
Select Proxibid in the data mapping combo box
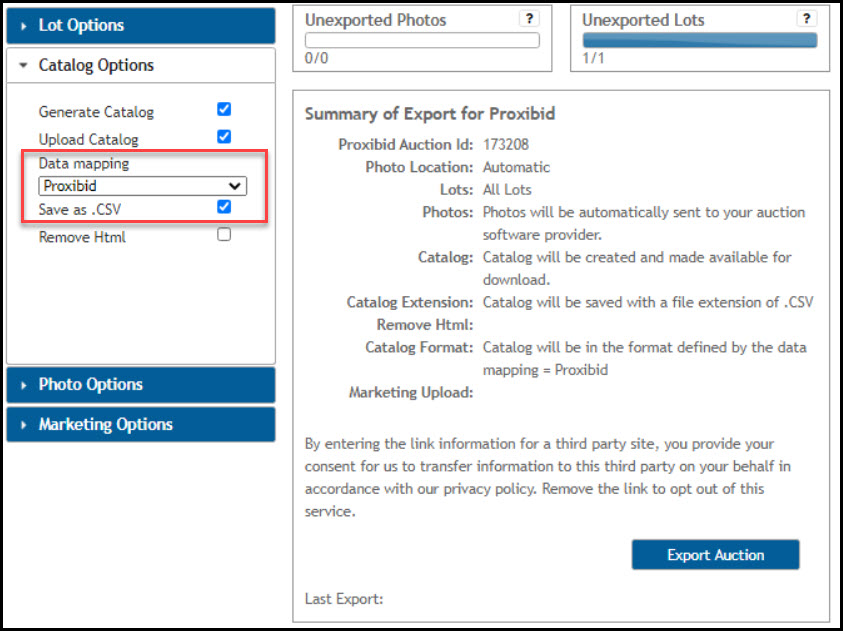point(140,186)
